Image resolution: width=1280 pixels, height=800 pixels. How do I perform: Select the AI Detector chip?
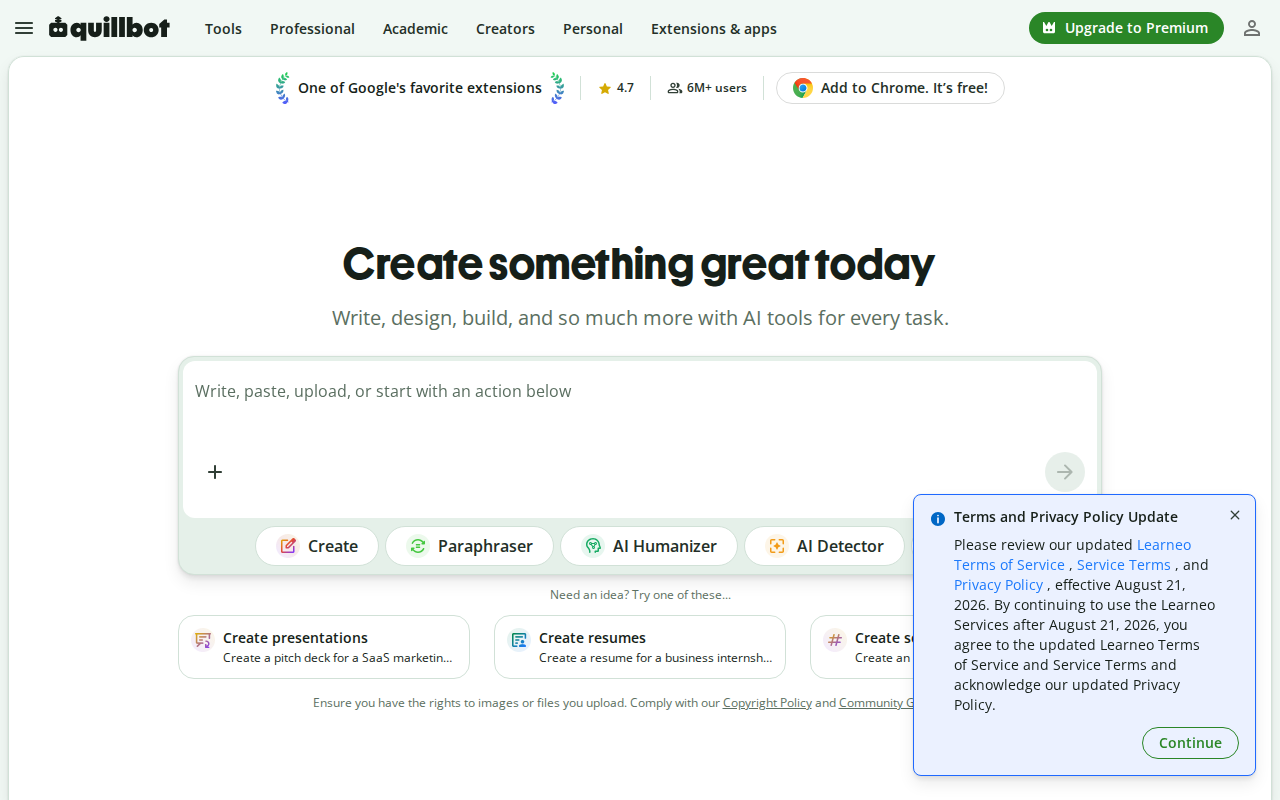click(x=824, y=546)
